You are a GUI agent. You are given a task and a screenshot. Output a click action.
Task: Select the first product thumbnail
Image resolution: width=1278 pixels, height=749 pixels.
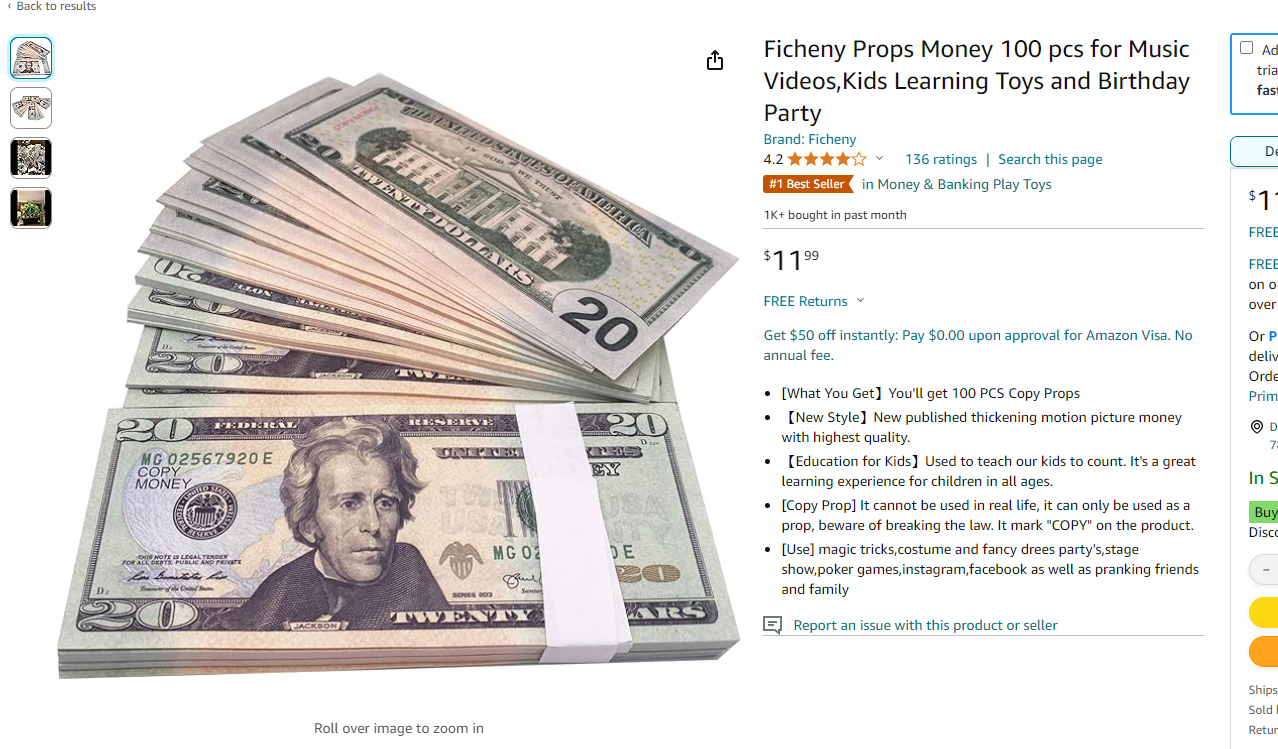click(31, 58)
